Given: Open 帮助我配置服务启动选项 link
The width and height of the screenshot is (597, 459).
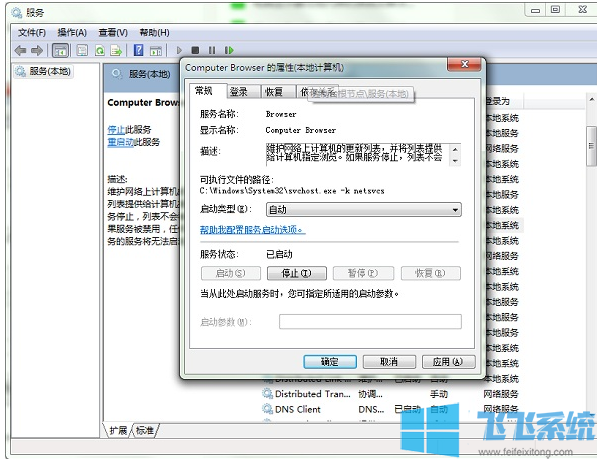Looking at the screenshot, I should pyautogui.click(x=252, y=230).
